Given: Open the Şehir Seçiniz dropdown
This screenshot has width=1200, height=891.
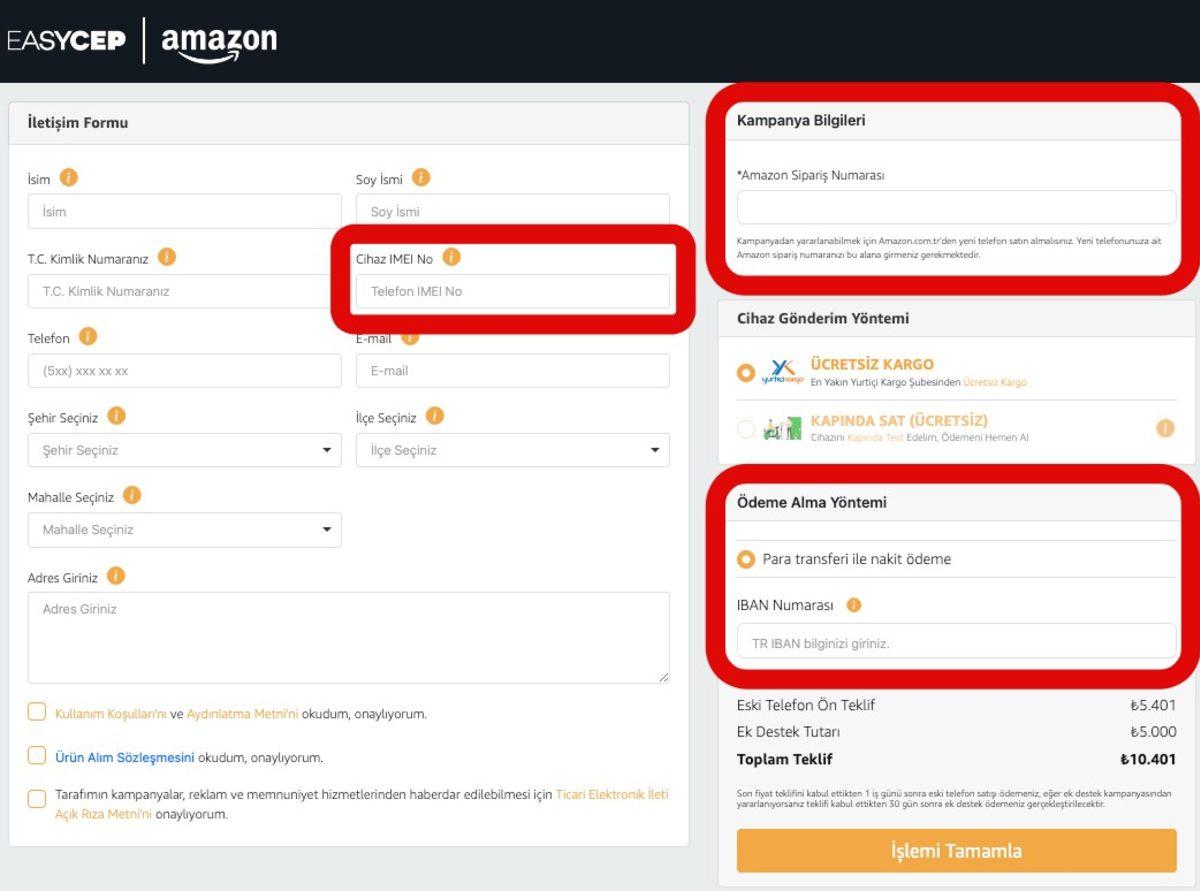Looking at the screenshot, I should click(184, 450).
